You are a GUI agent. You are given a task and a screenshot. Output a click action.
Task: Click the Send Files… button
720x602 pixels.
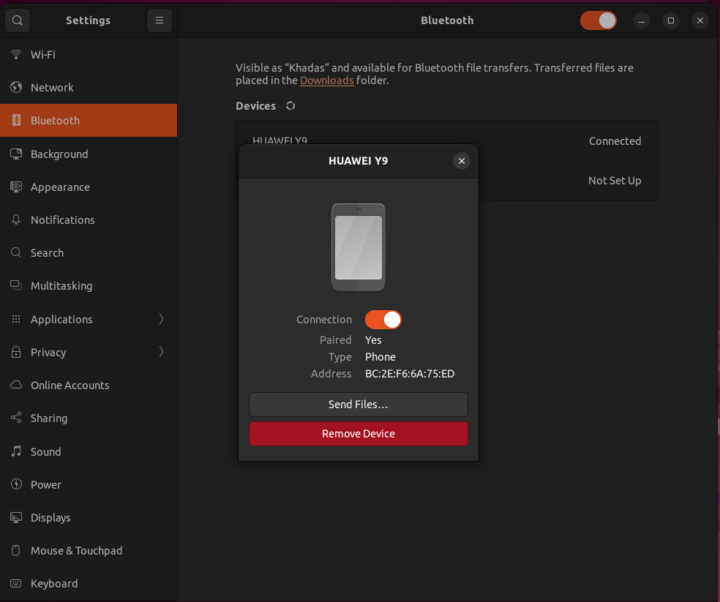tap(358, 404)
